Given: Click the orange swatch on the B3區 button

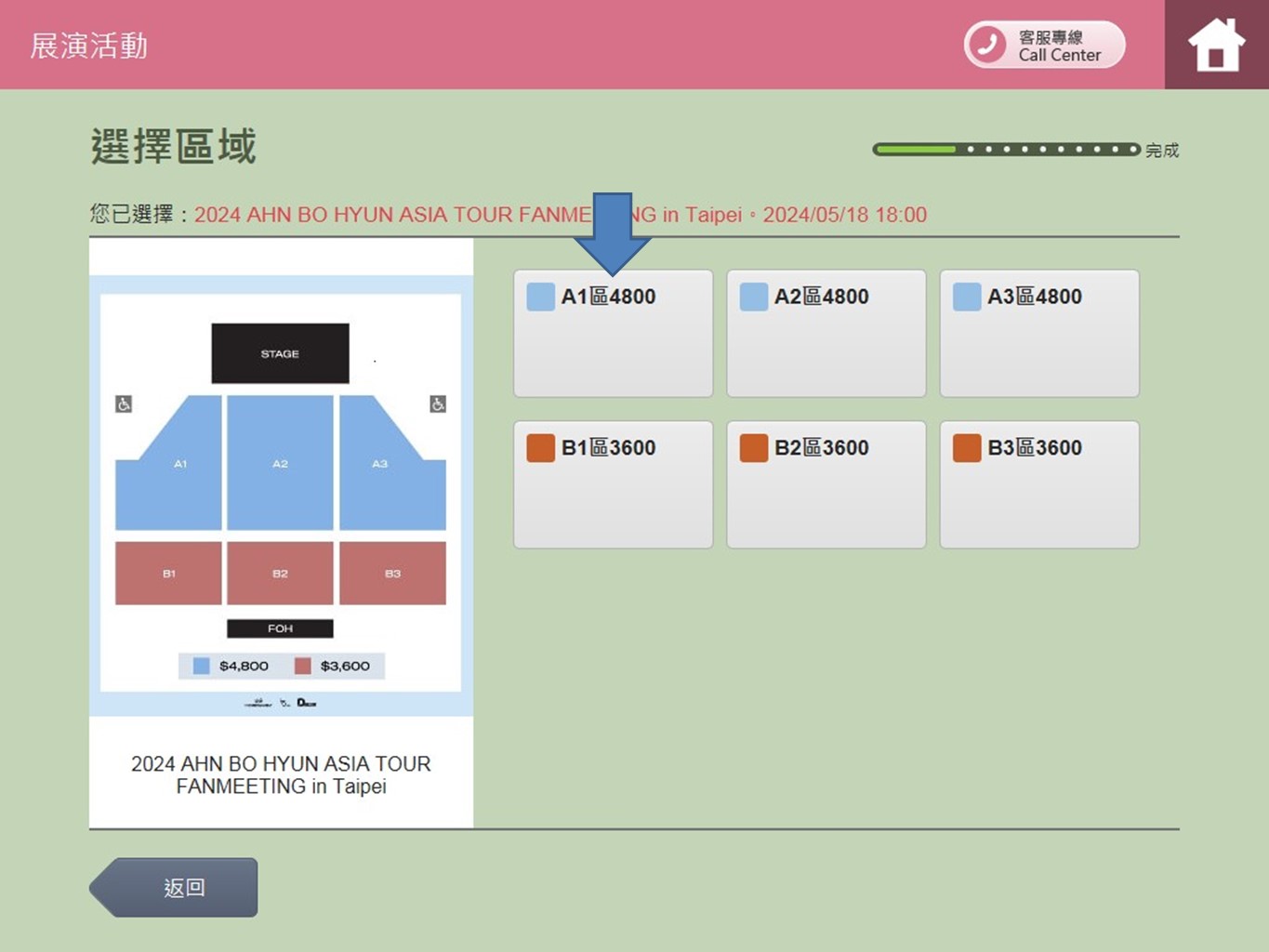Looking at the screenshot, I should point(967,448).
